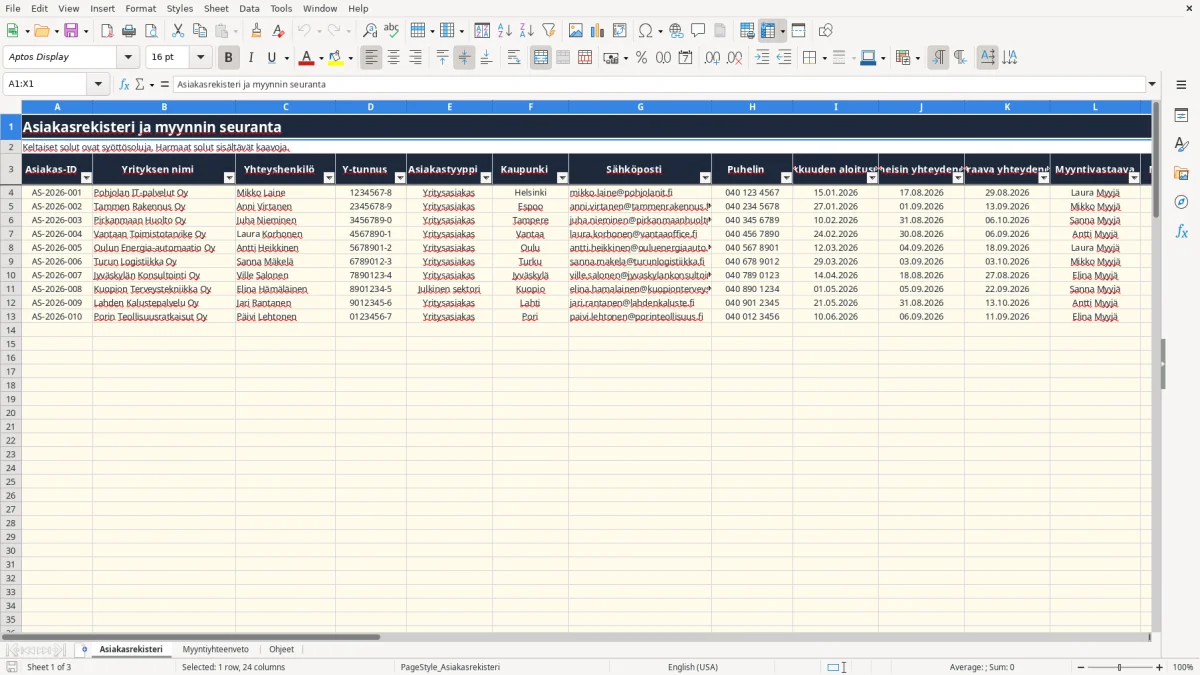Insert a comment
The width and height of the screenshot is (1200, 675).
pyautogui.click(x=698, y=31)
